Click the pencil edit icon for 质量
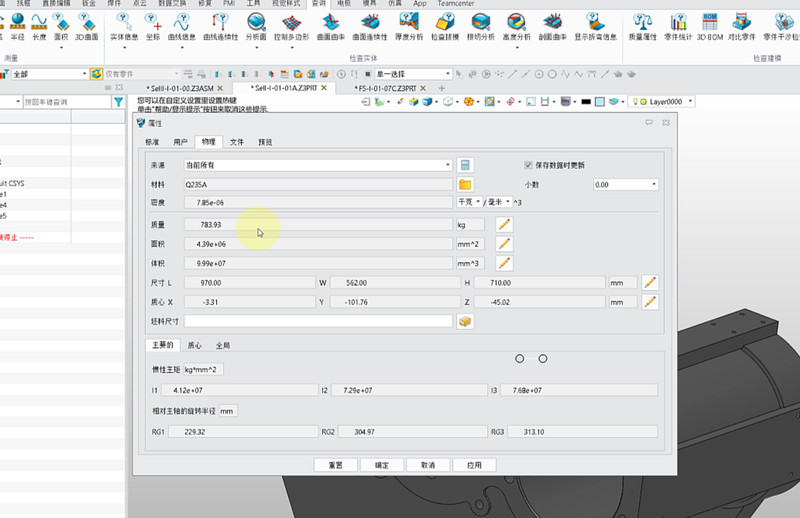Viewport: 800px width, 518px height. 504,224
